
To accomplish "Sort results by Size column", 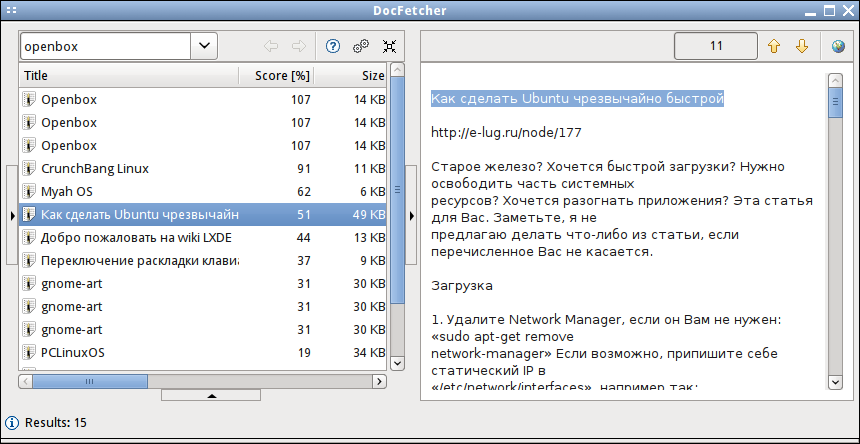I will coord(350,76).
